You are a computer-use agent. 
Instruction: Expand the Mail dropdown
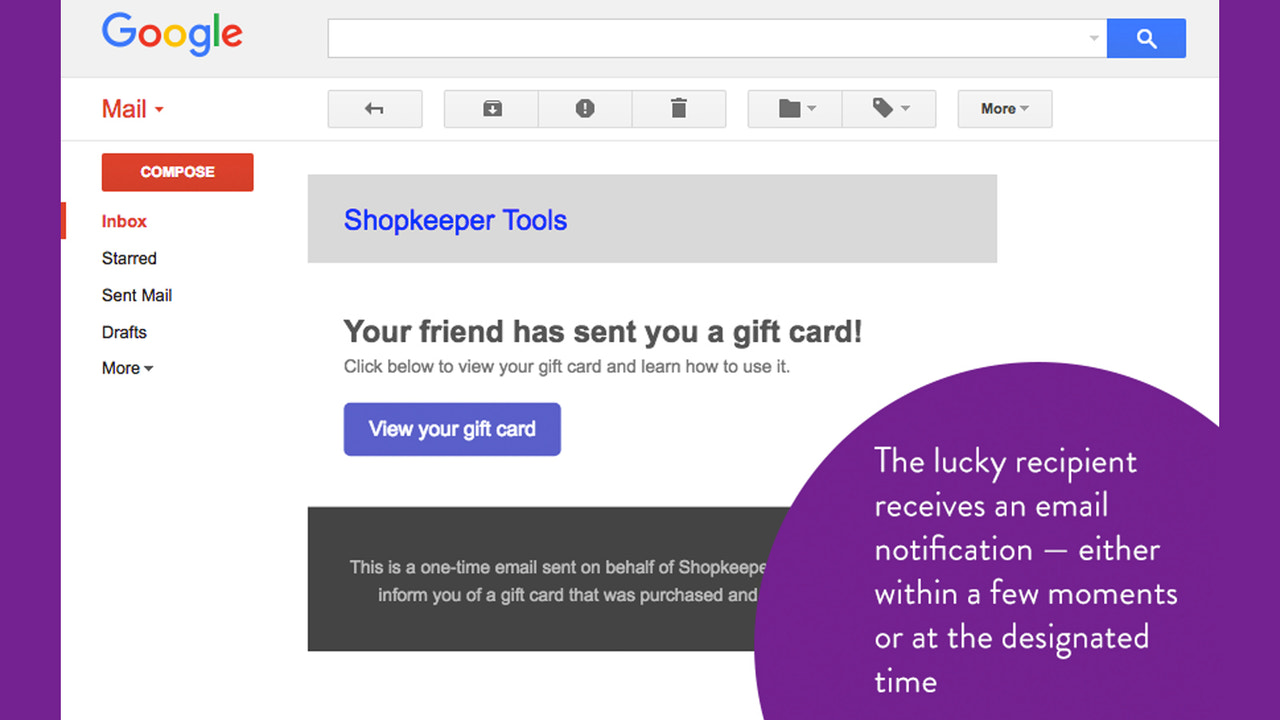[132, 109]
